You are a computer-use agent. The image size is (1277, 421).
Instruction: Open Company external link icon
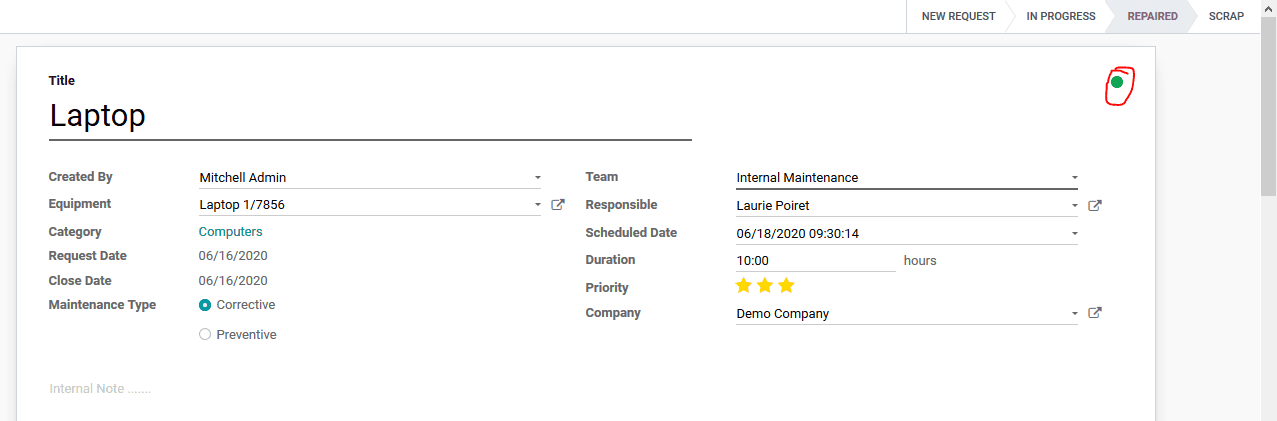[x=1095, y=313]
